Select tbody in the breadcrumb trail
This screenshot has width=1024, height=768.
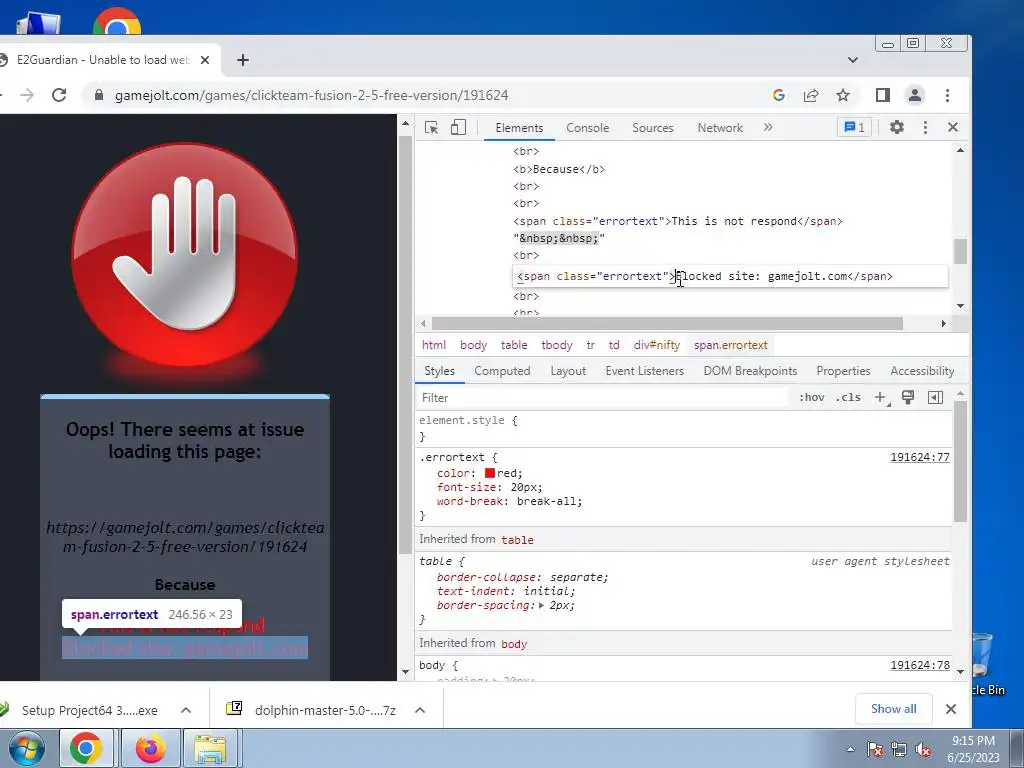click(556, 345)
